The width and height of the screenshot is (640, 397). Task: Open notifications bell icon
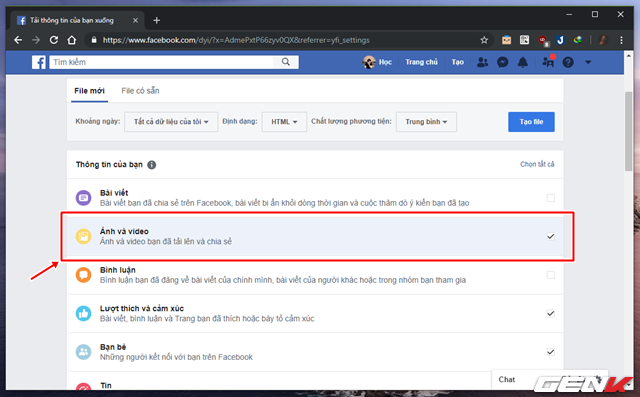(x=522, y=62)
